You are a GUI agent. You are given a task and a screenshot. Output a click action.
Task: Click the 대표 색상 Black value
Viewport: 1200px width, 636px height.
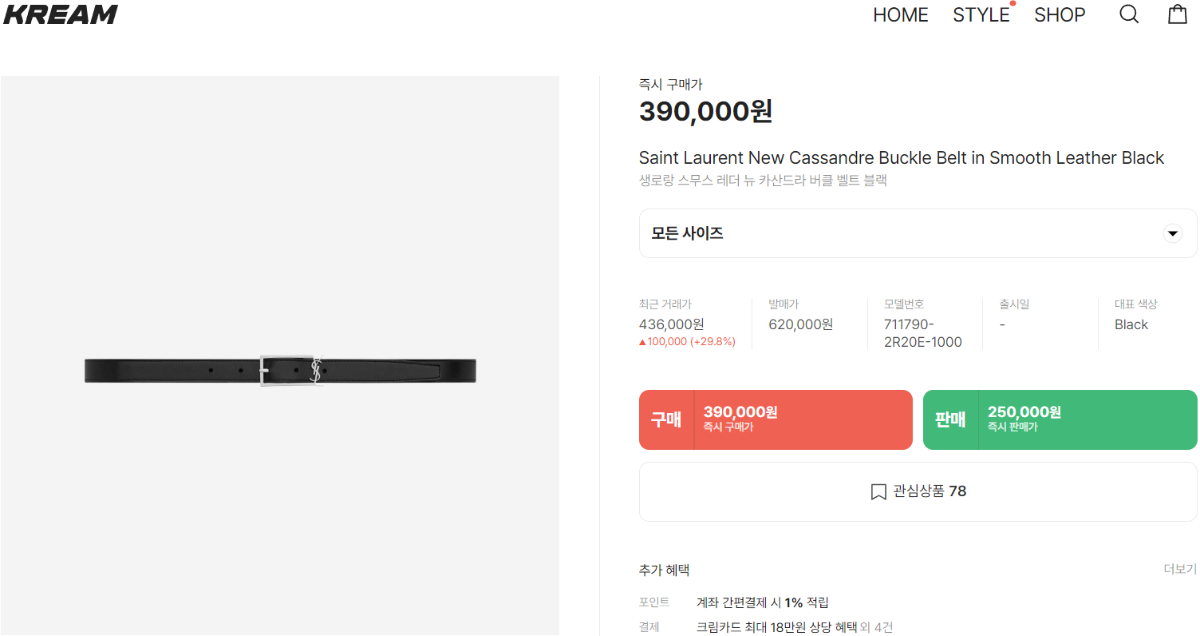(1131, 324)
